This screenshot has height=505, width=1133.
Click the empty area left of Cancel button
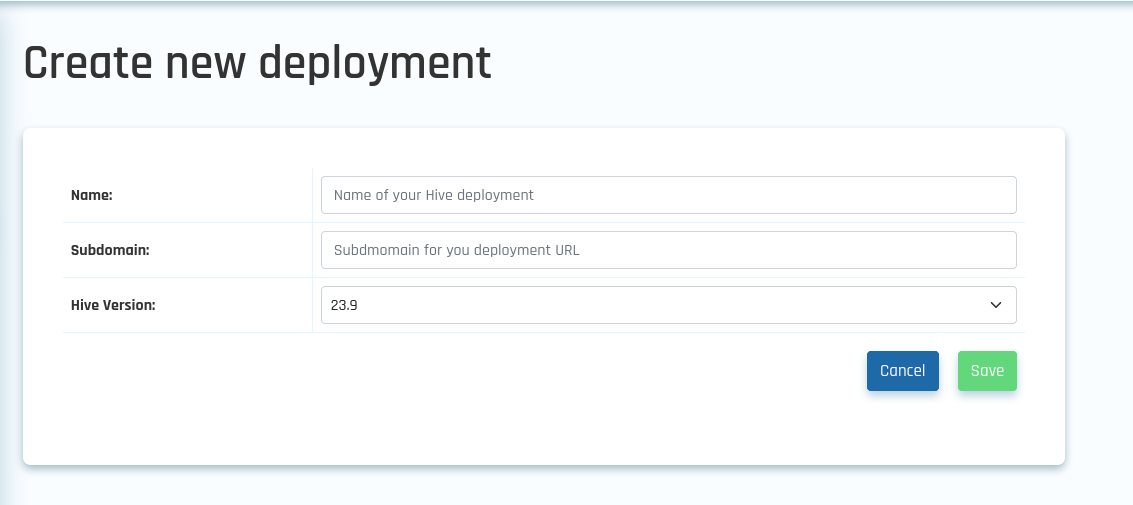pos(600,371)
